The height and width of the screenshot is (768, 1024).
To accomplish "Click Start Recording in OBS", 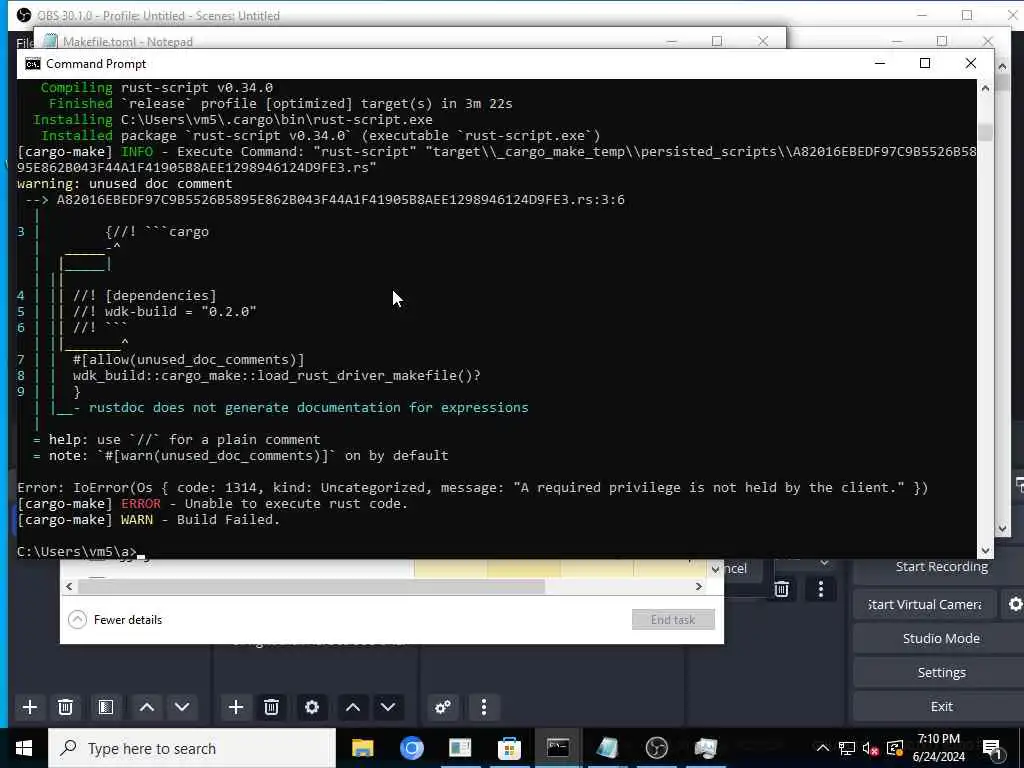I will pyautogui.click(x=941, y=567).
